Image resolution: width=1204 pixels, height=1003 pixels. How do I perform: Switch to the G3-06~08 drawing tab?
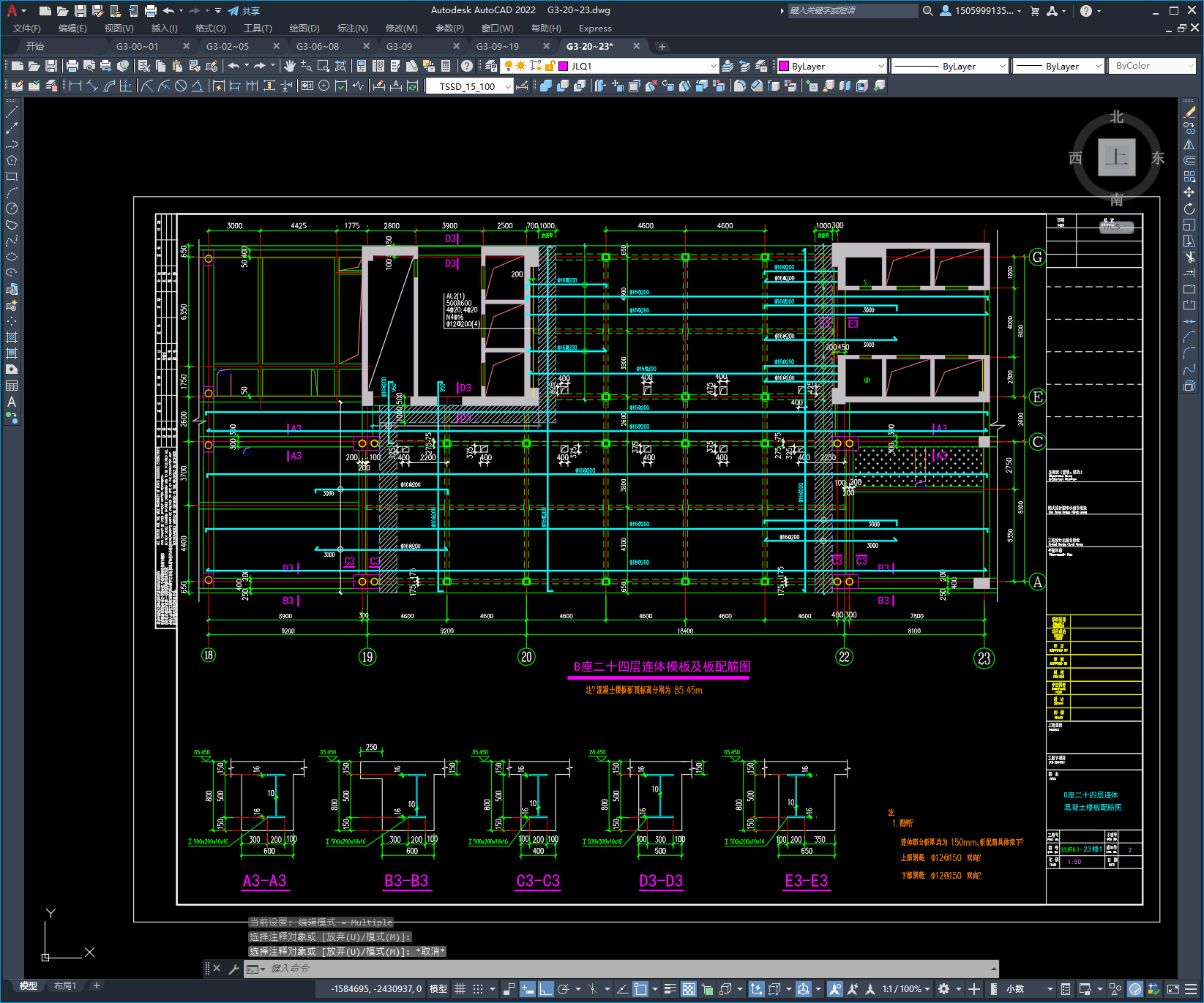pyautogui.click(x=318, y=46)
